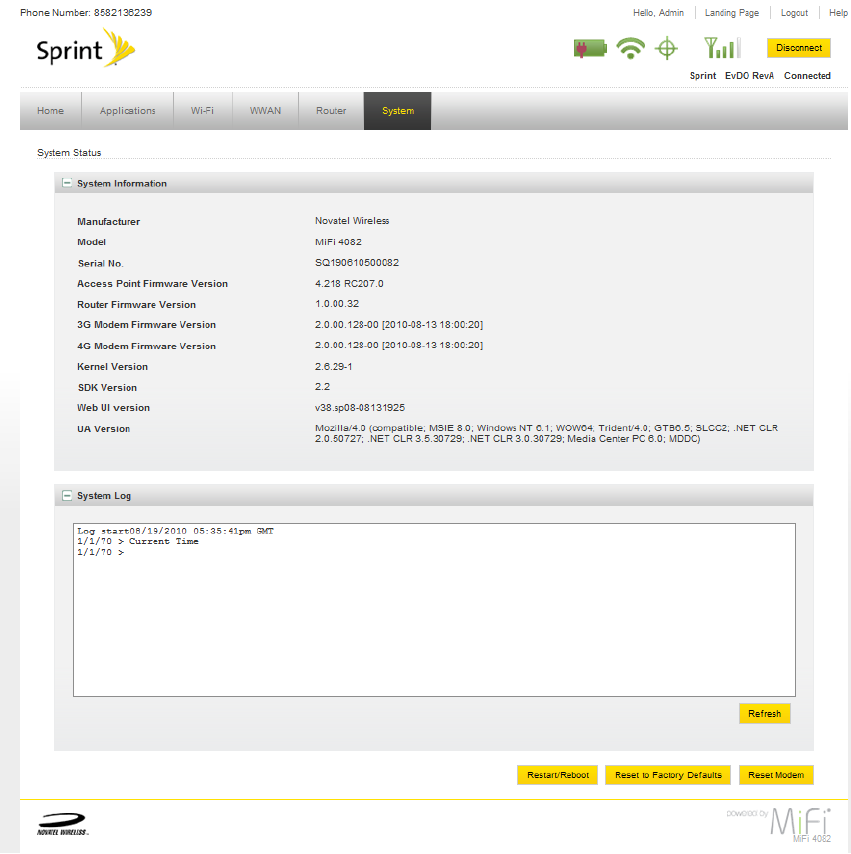Click the UA Version Mozilla string

click(546, 434)
